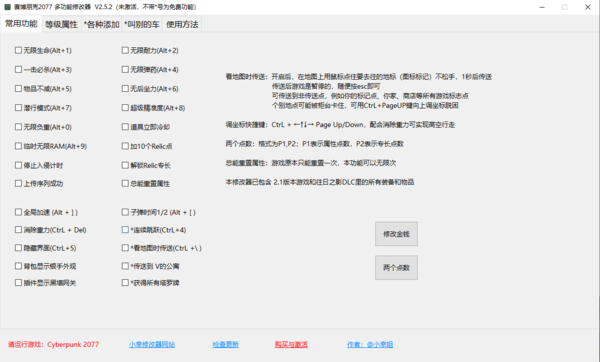Enable 无限耐力 (Alt+2) checkbox
The width and height of the screenshot is (600, 362).
pyautogui.click(x=125, y=50)
